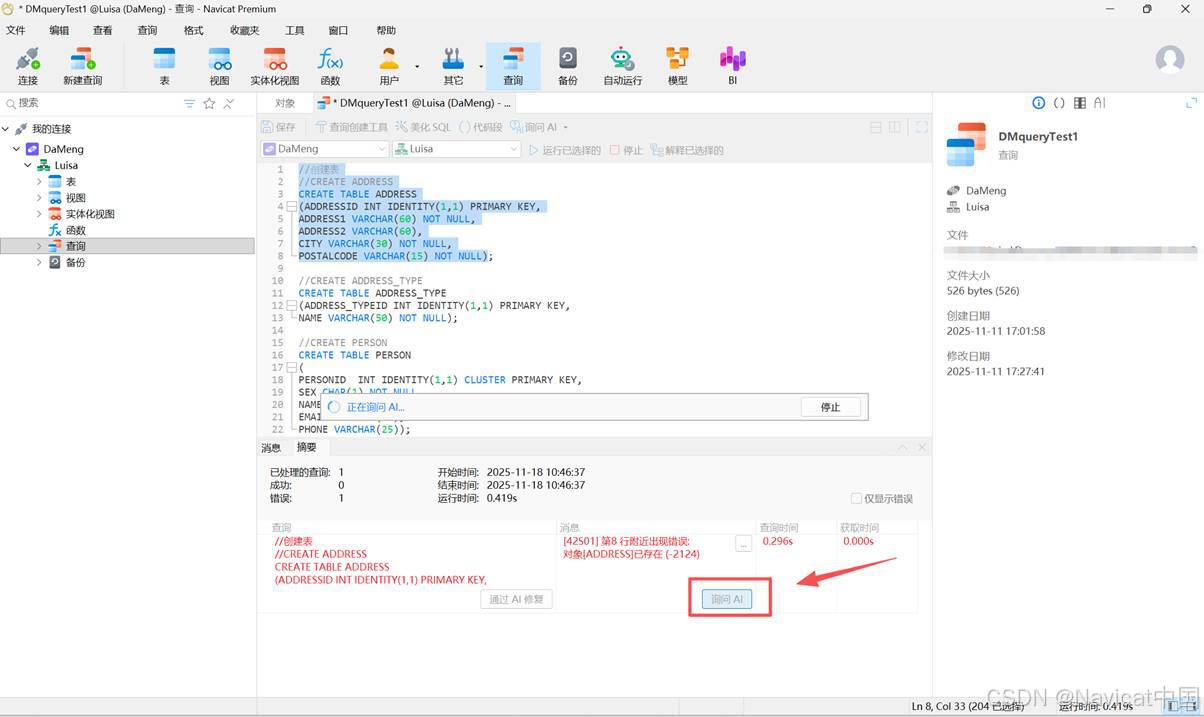Screen dimensions: 1204x717
Task: Switch to the 摘要 tab
Action: click(x=306, y=448)
